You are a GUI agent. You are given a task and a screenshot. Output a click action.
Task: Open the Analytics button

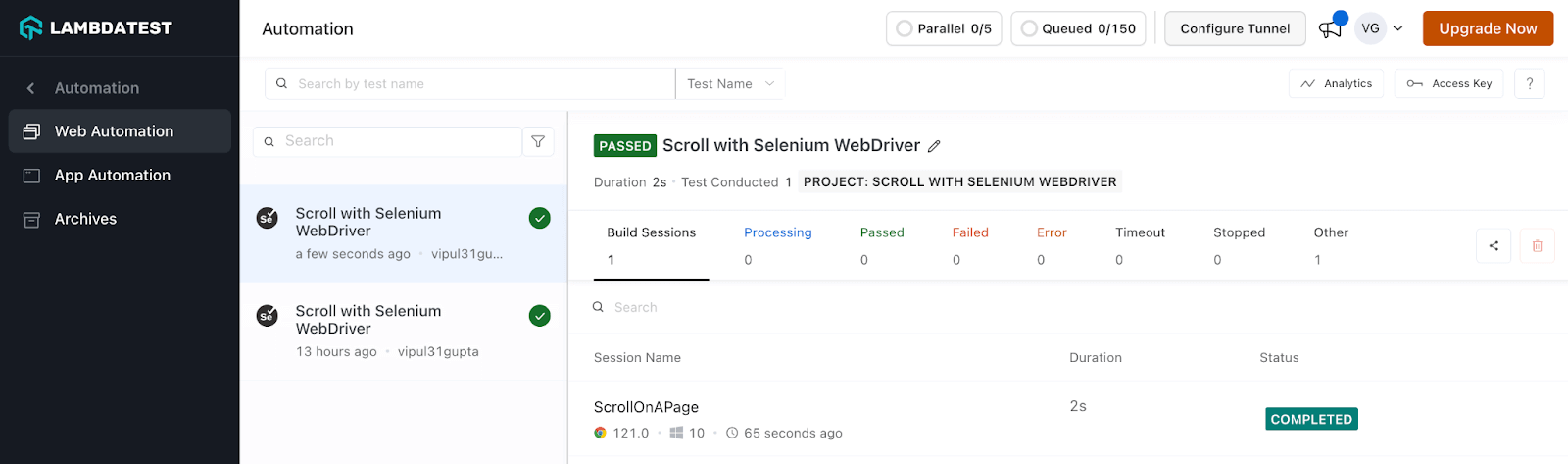pos(1336,84)
